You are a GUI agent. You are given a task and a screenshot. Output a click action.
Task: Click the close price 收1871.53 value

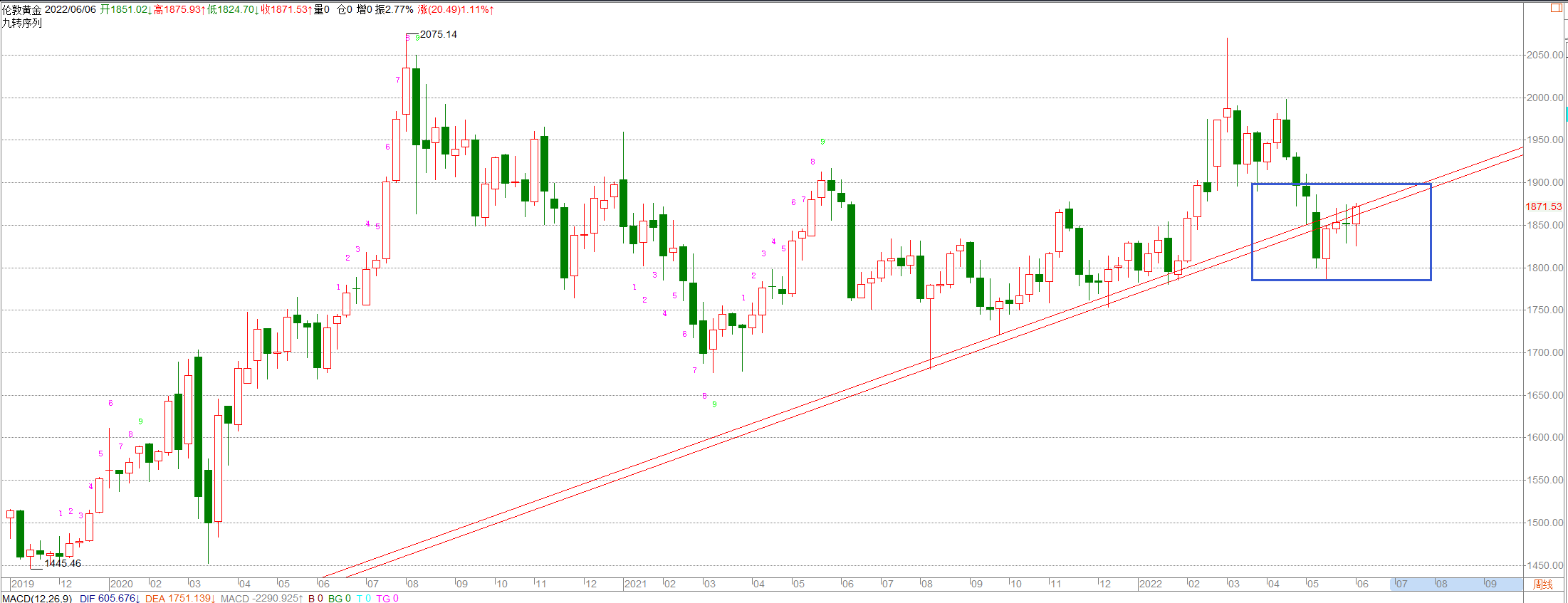(286, 9)
